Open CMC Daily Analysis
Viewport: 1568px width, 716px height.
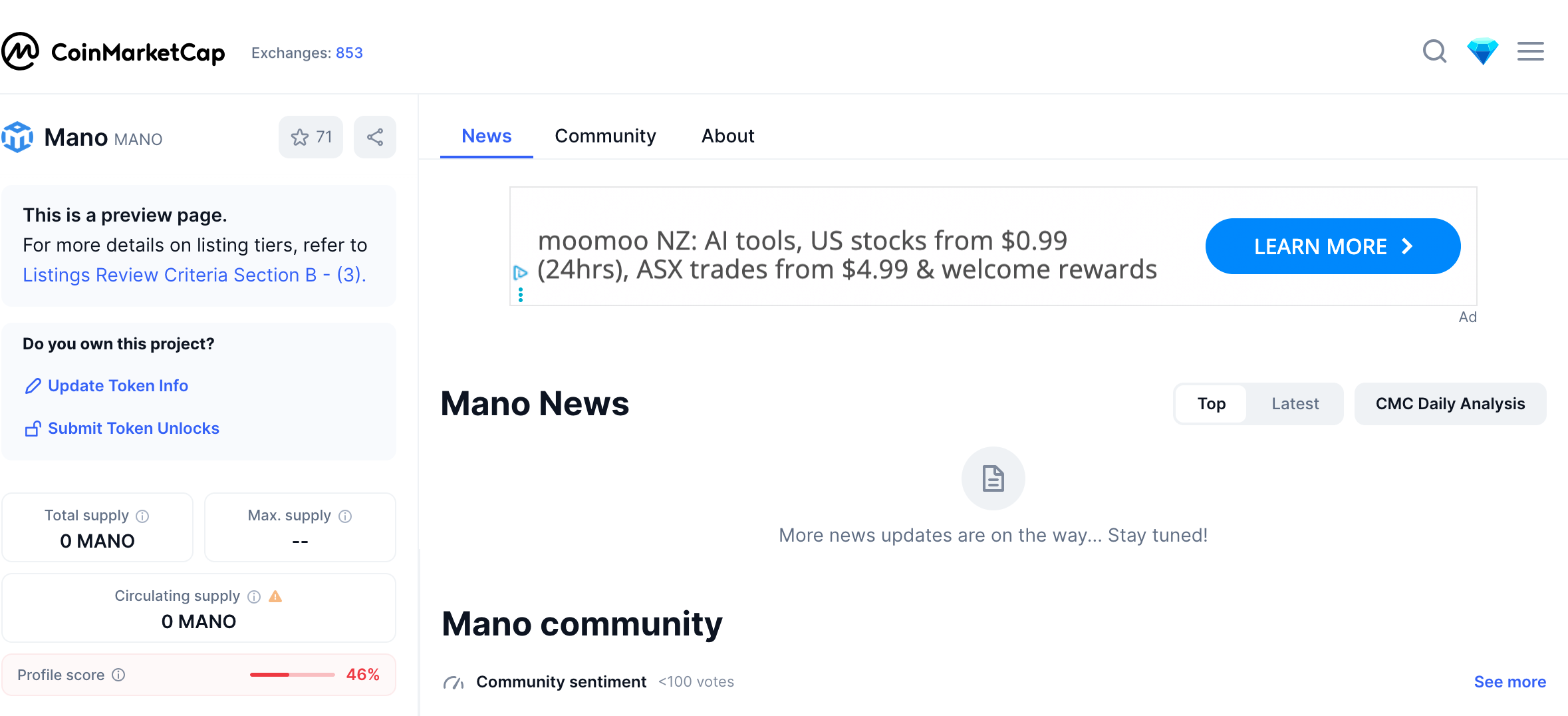[x=1450, y=404]
